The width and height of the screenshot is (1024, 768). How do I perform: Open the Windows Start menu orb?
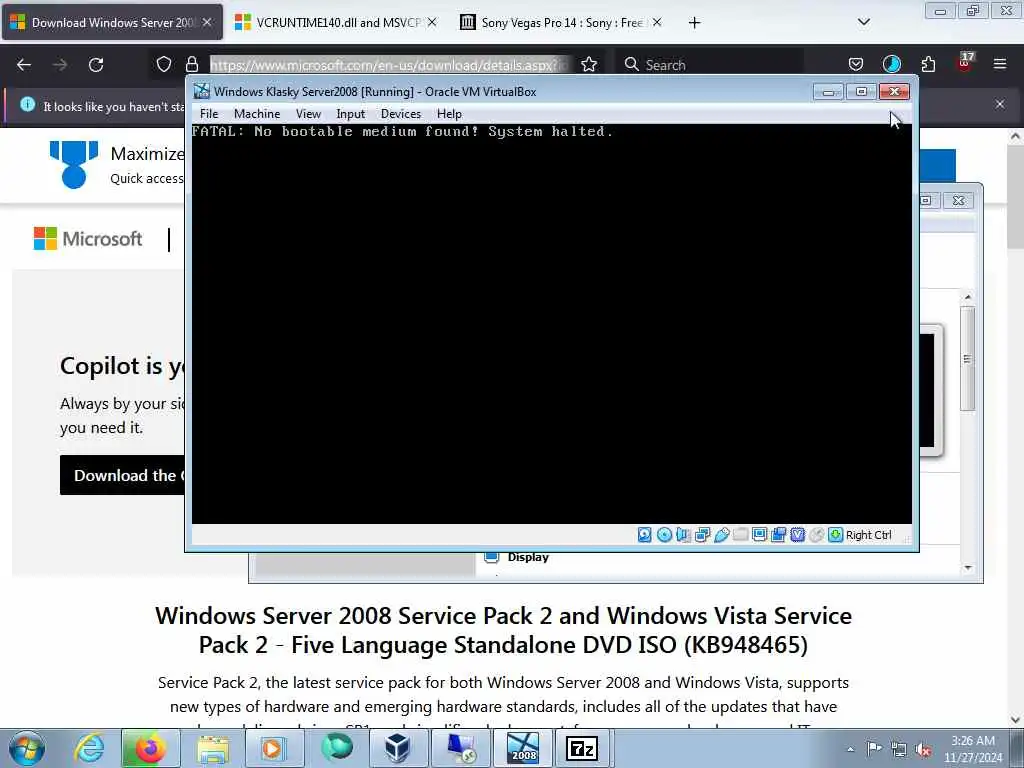(26, 748)
